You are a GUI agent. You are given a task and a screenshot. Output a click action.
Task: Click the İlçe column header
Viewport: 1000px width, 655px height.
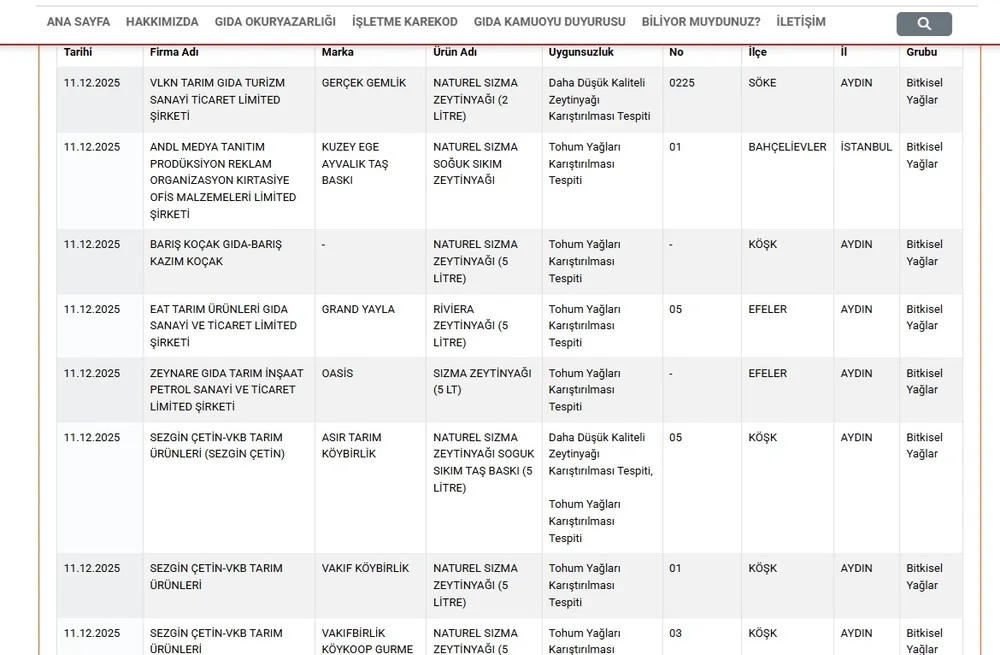coord(757,52)
